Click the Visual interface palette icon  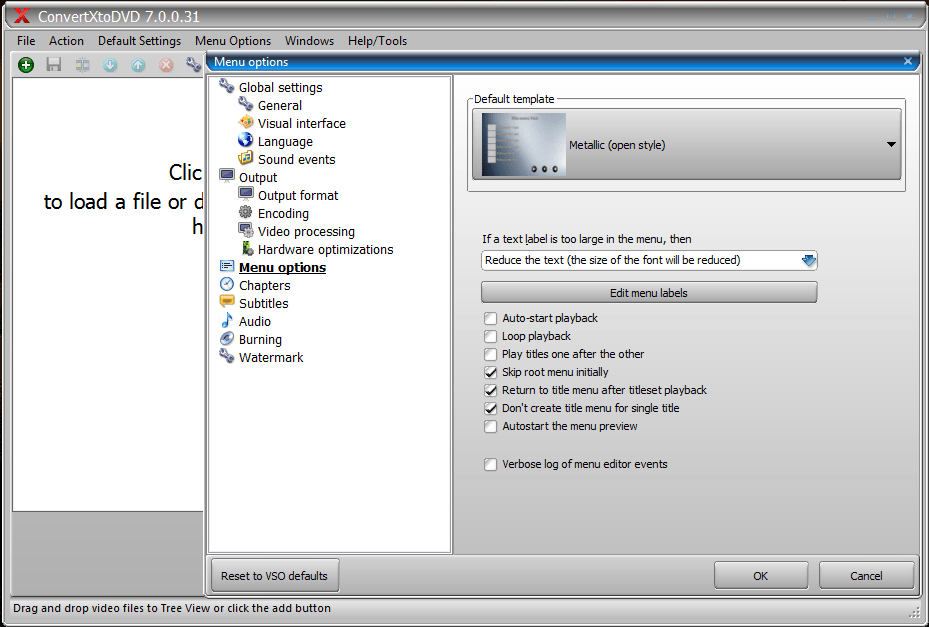(246, 122)
